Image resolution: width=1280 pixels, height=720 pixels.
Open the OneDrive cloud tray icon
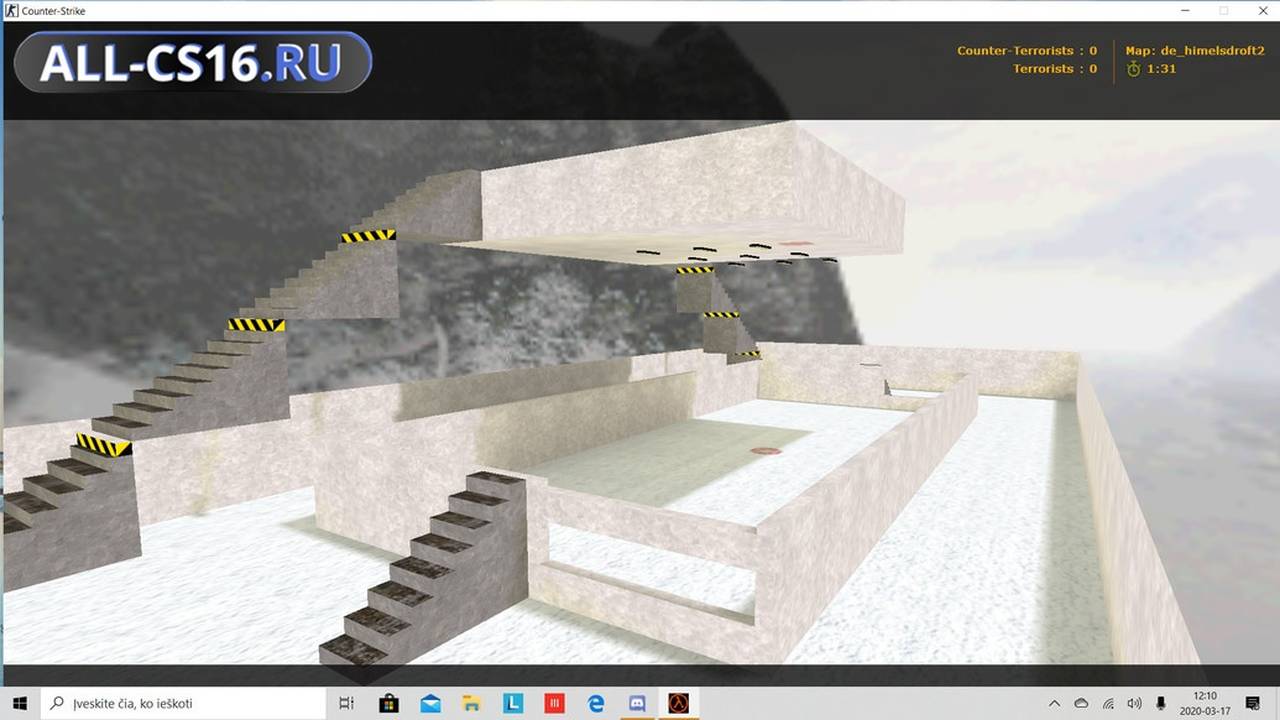pyautogui.click(x=1081, y=703)
